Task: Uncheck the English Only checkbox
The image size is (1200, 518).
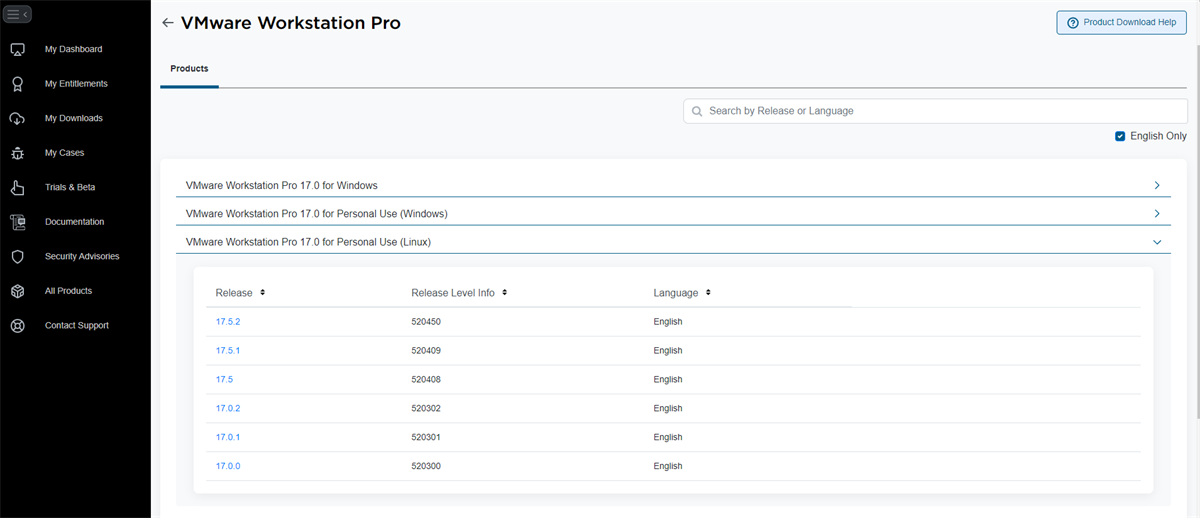Action: pos(1120,136)
